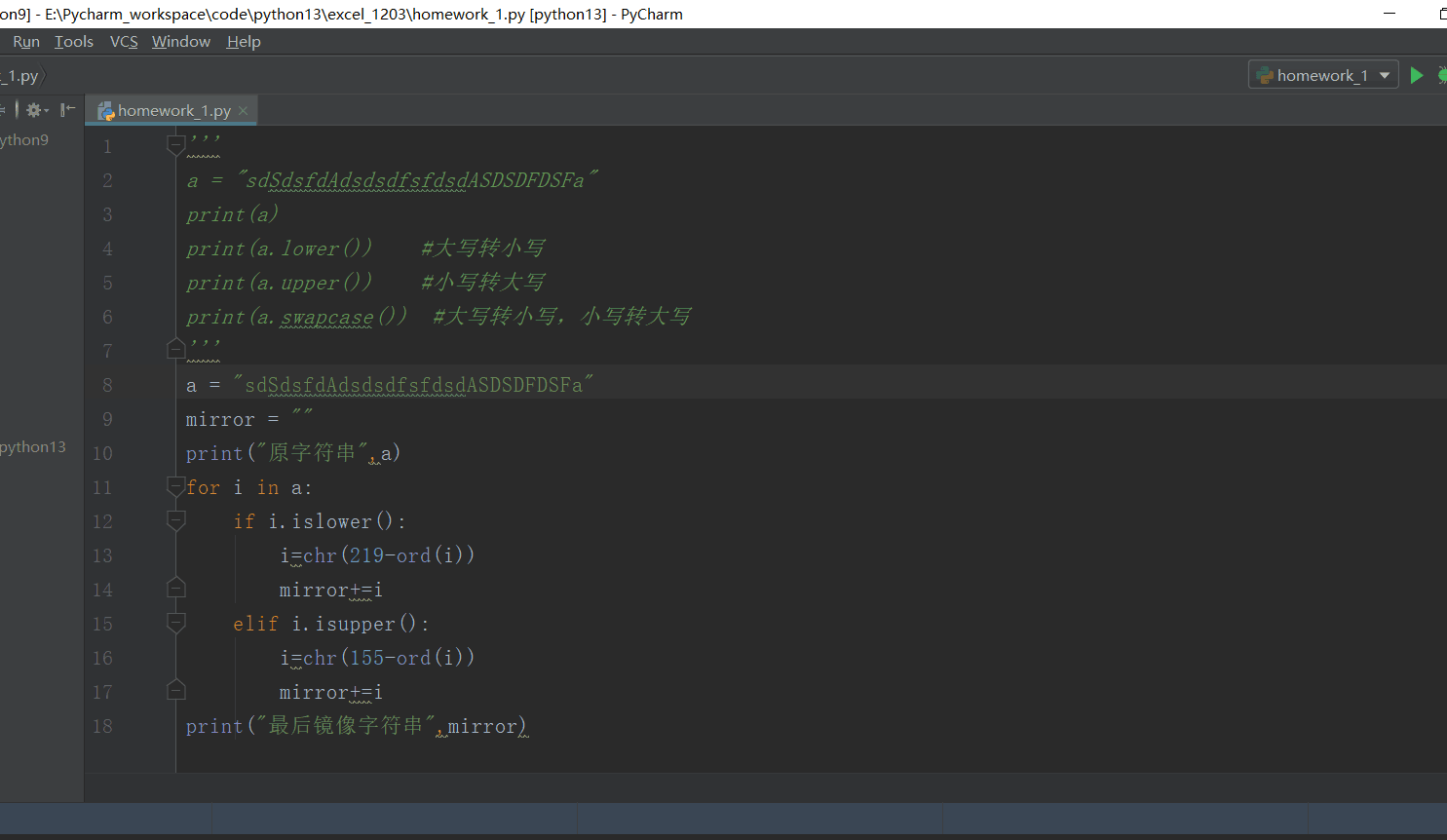Open the Window menu
This screenshot has height=840, width=1447.
point(181,42)
